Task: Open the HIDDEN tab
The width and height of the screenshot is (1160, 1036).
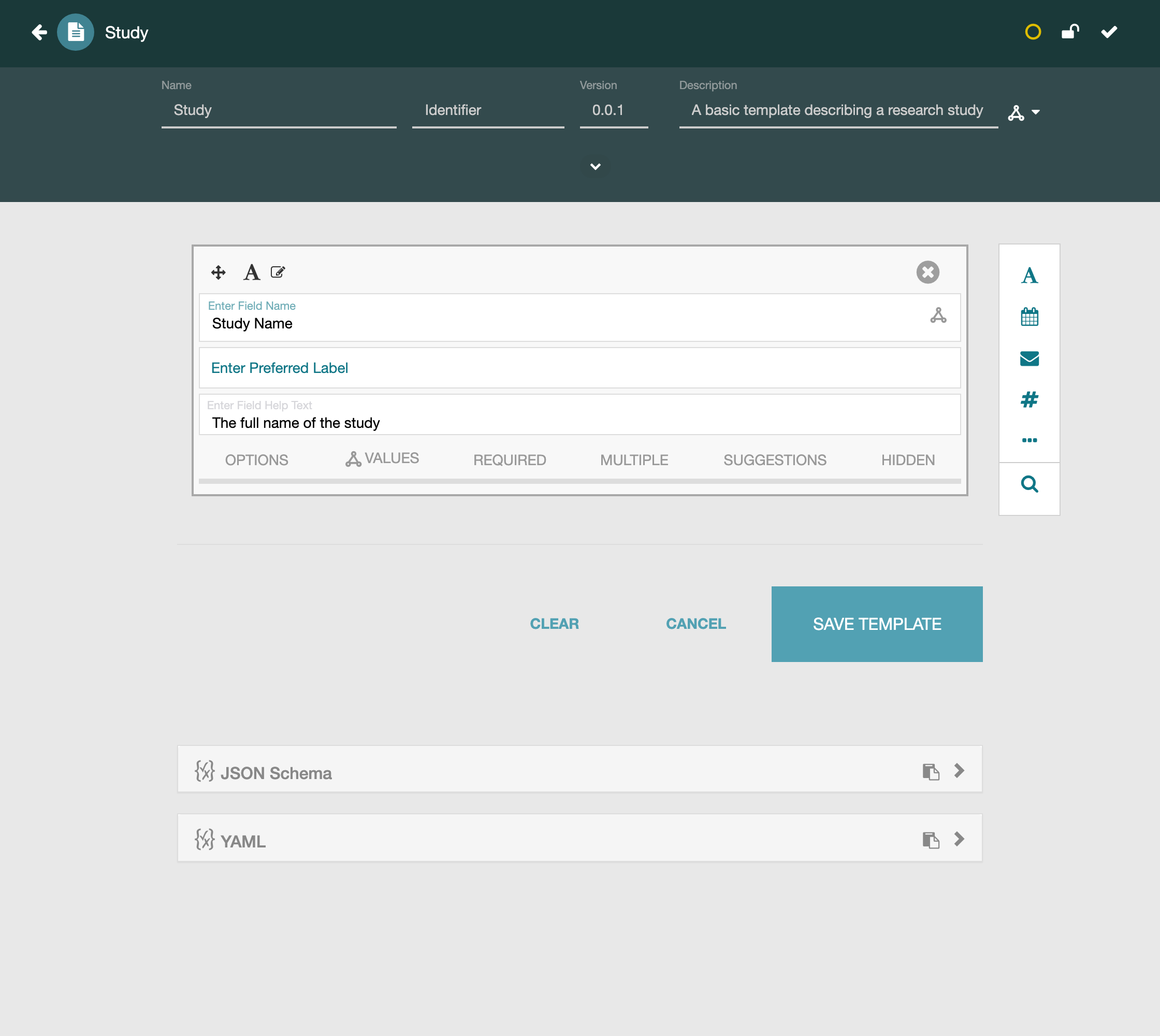Action: click(908, 460)
